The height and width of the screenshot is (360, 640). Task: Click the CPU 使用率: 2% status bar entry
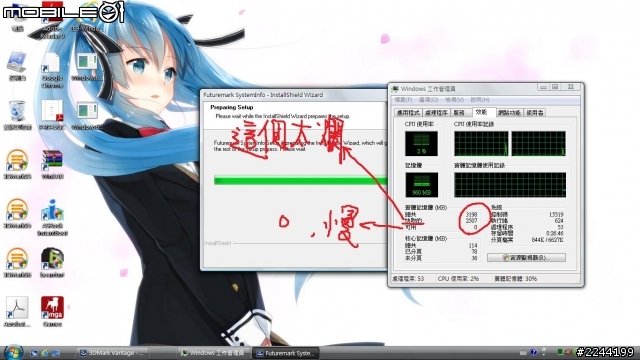(458, 279)
